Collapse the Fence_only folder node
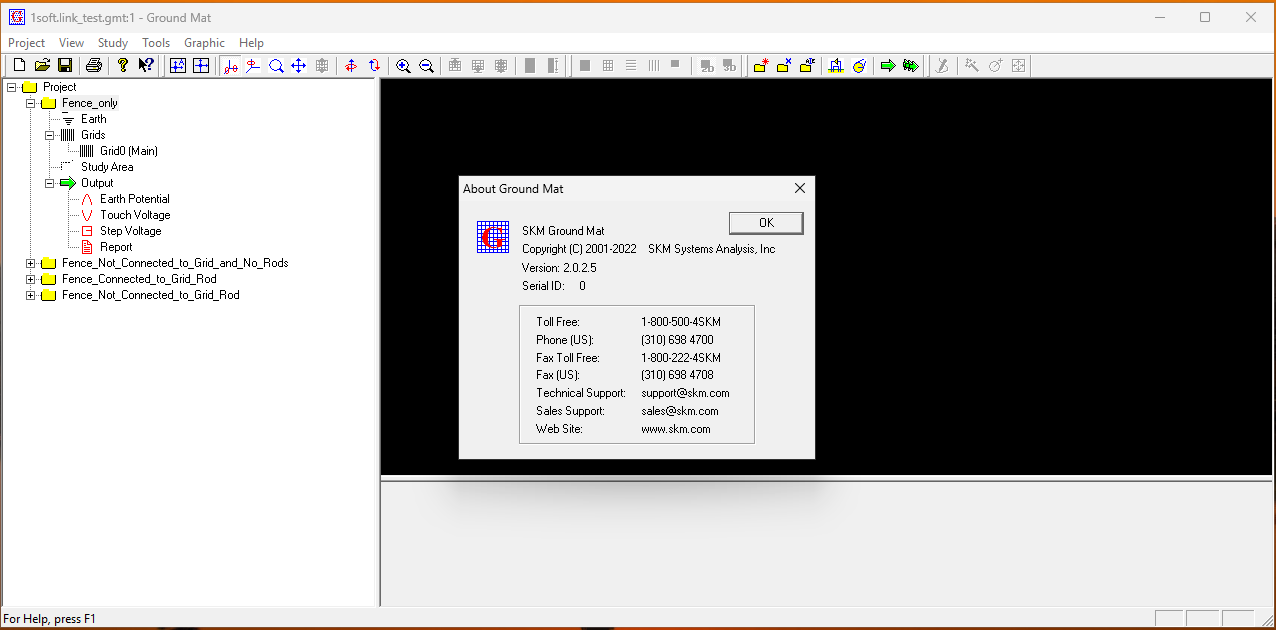 coord(30,103)
